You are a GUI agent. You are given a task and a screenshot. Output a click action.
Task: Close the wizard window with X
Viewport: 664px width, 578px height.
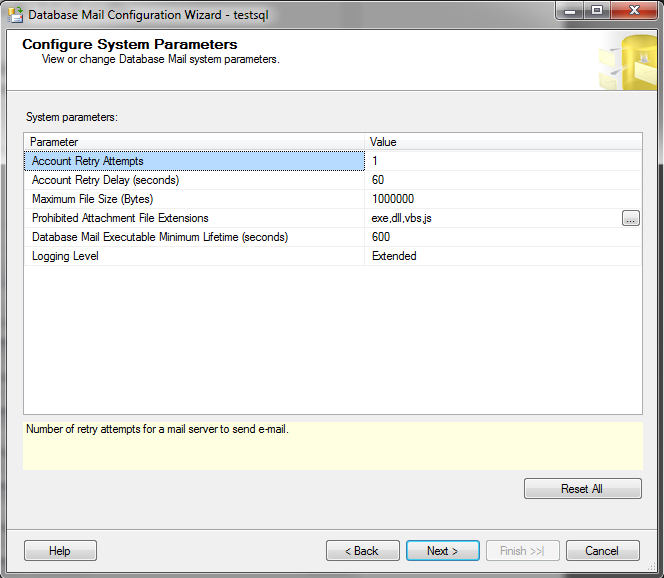point(634,11)
